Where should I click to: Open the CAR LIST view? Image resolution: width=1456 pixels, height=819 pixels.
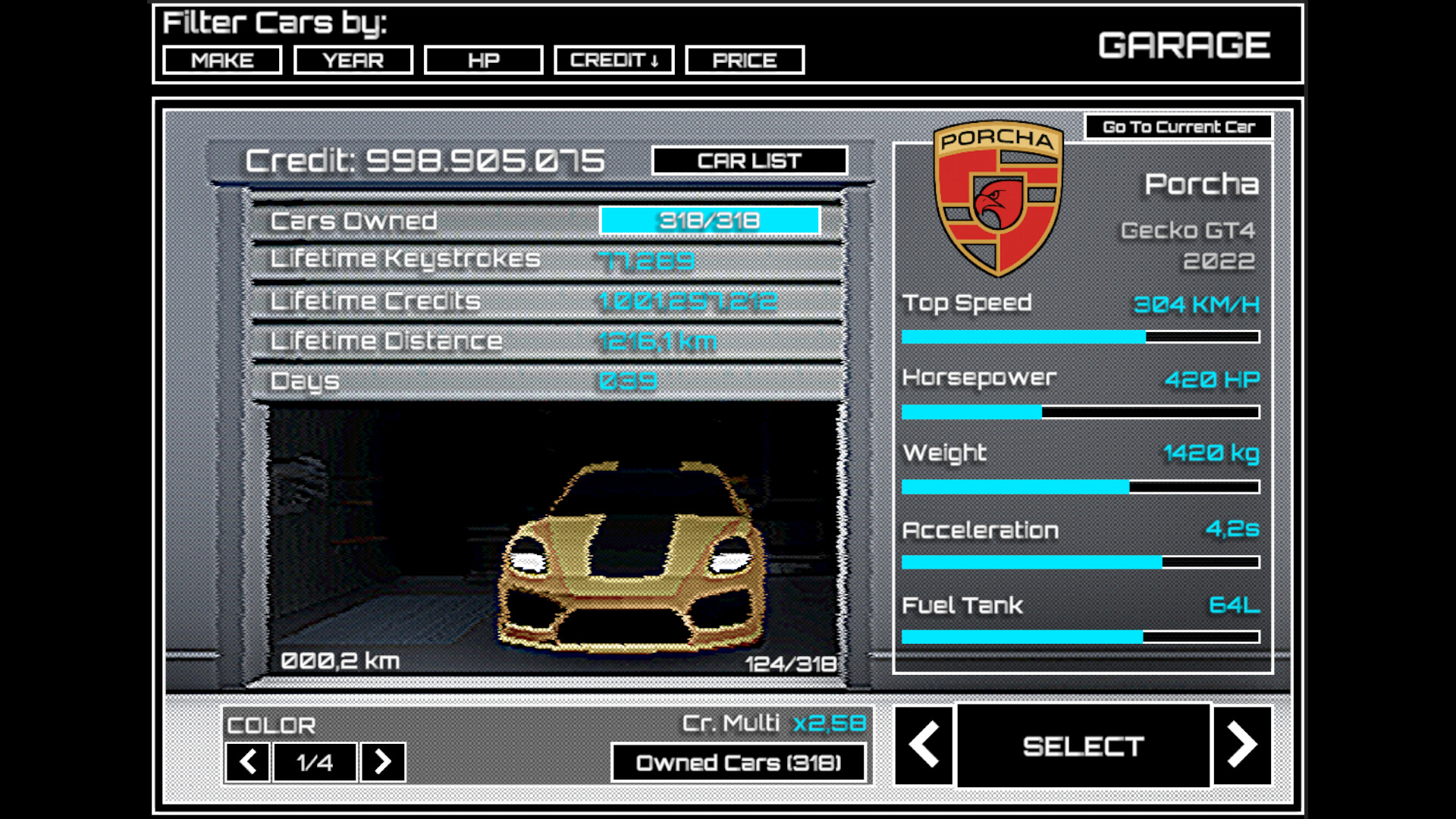point(749,160)
